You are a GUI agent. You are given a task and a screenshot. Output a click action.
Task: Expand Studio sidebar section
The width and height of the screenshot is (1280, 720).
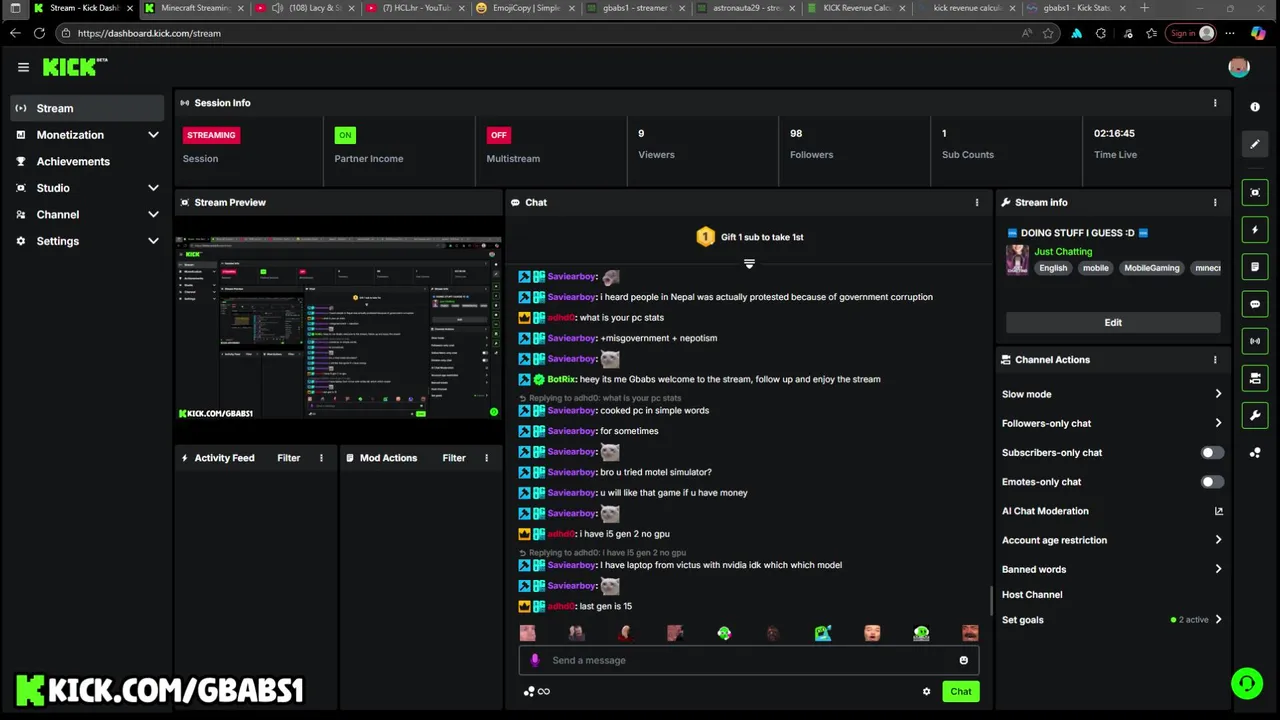point(153,188)
